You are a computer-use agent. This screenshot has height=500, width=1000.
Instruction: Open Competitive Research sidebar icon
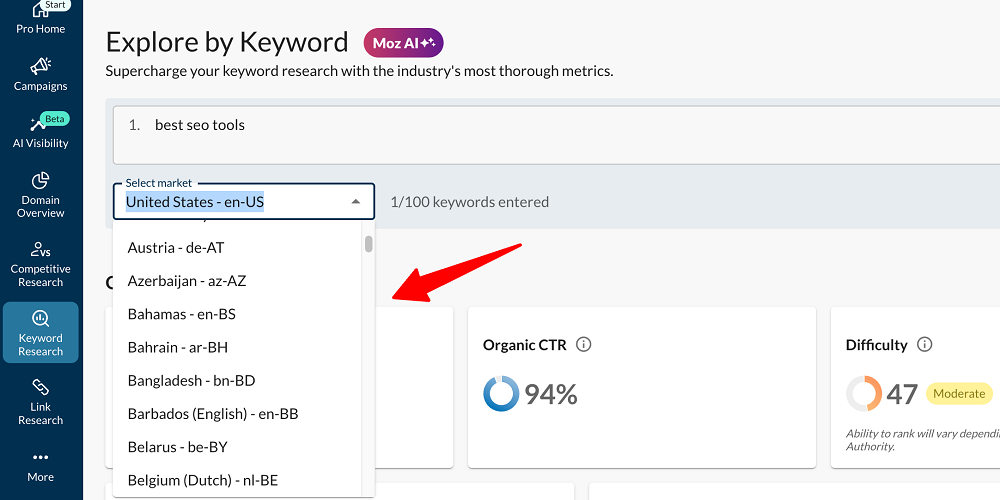[x=41, y=249]
